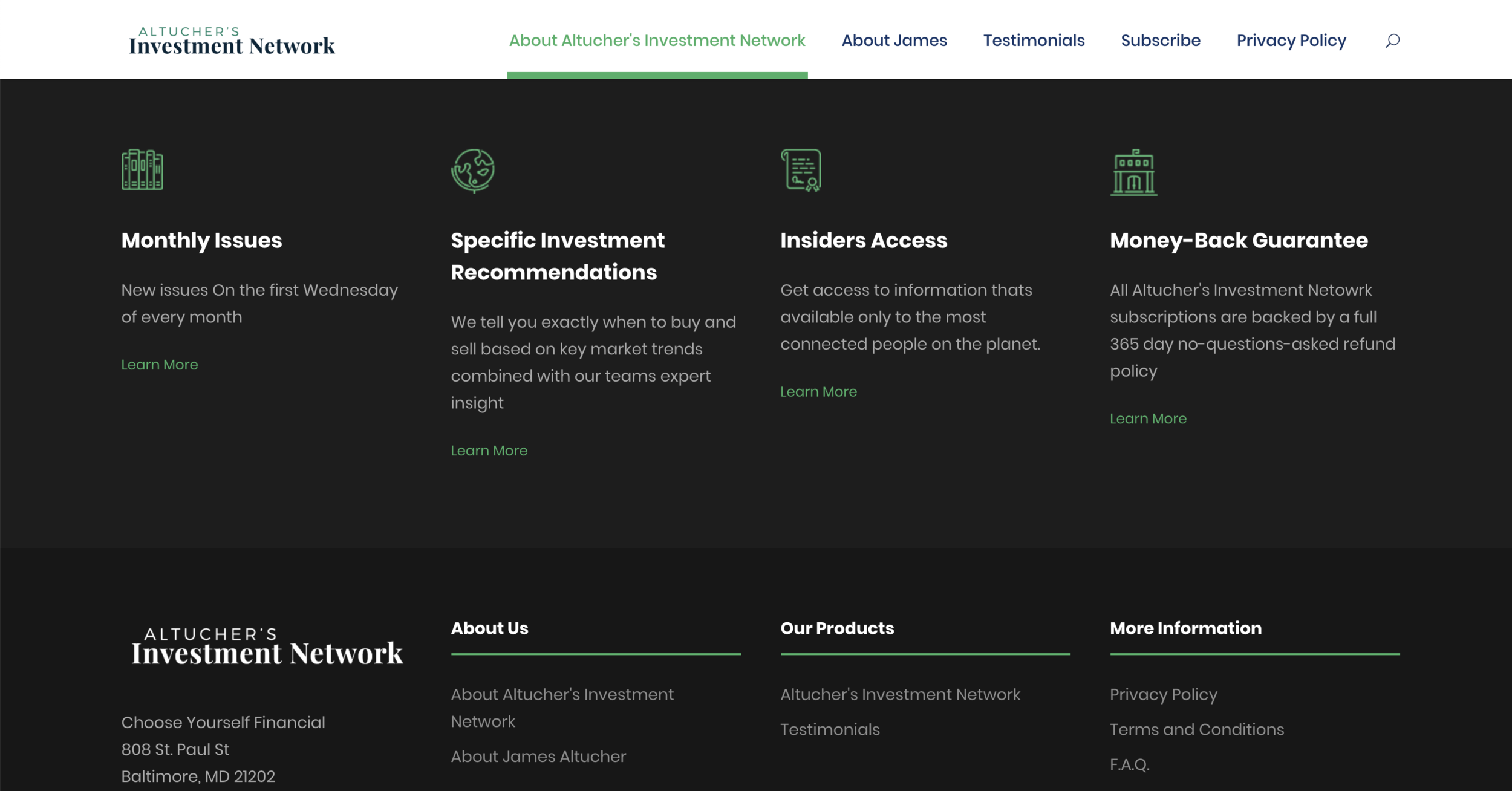Click the certificate icon above Insiders Access

pyautogui.click(x=801, y=170)
